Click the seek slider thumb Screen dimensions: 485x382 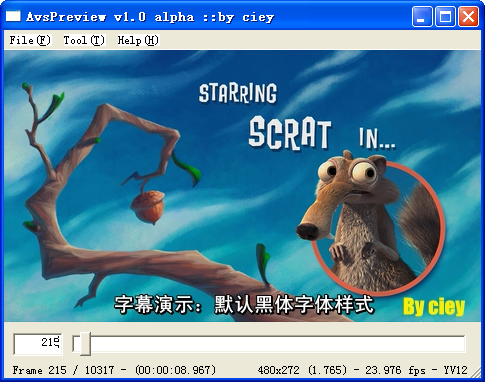[85, 344]
